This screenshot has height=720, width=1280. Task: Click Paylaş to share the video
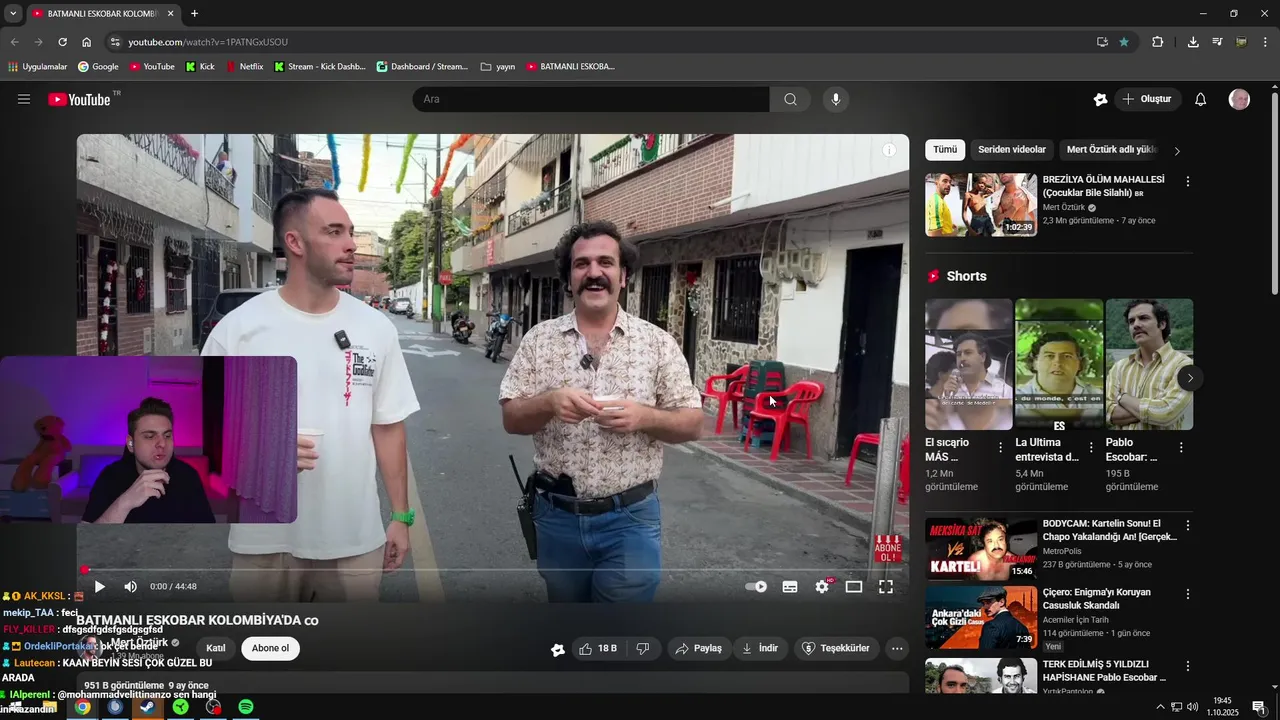(x=699, y=648)
